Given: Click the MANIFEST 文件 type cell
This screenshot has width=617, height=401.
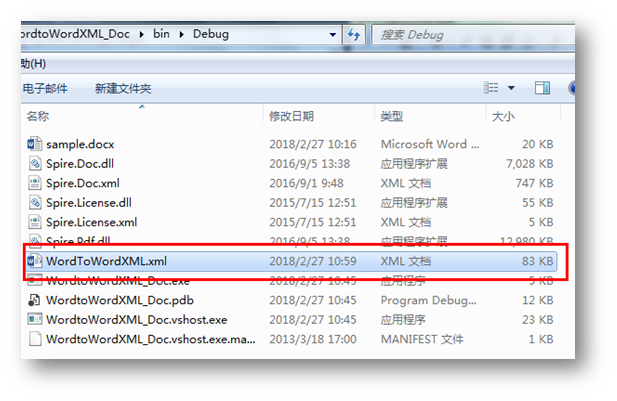Looking at the screenshot, I should tap(422, 339).
